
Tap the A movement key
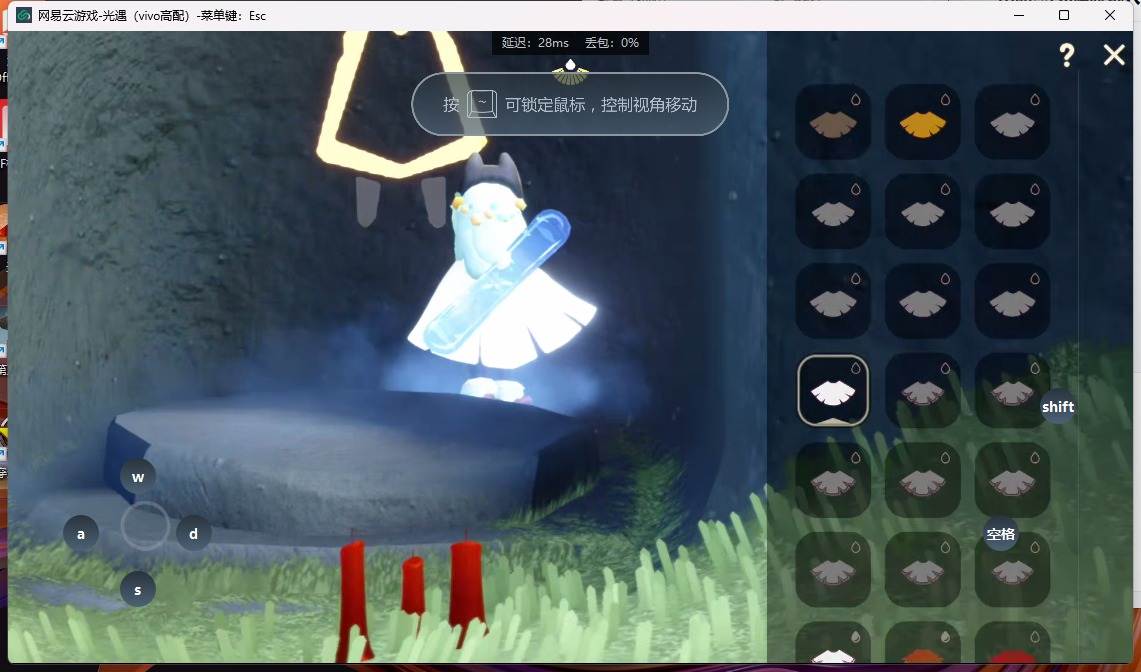(81, 534)
